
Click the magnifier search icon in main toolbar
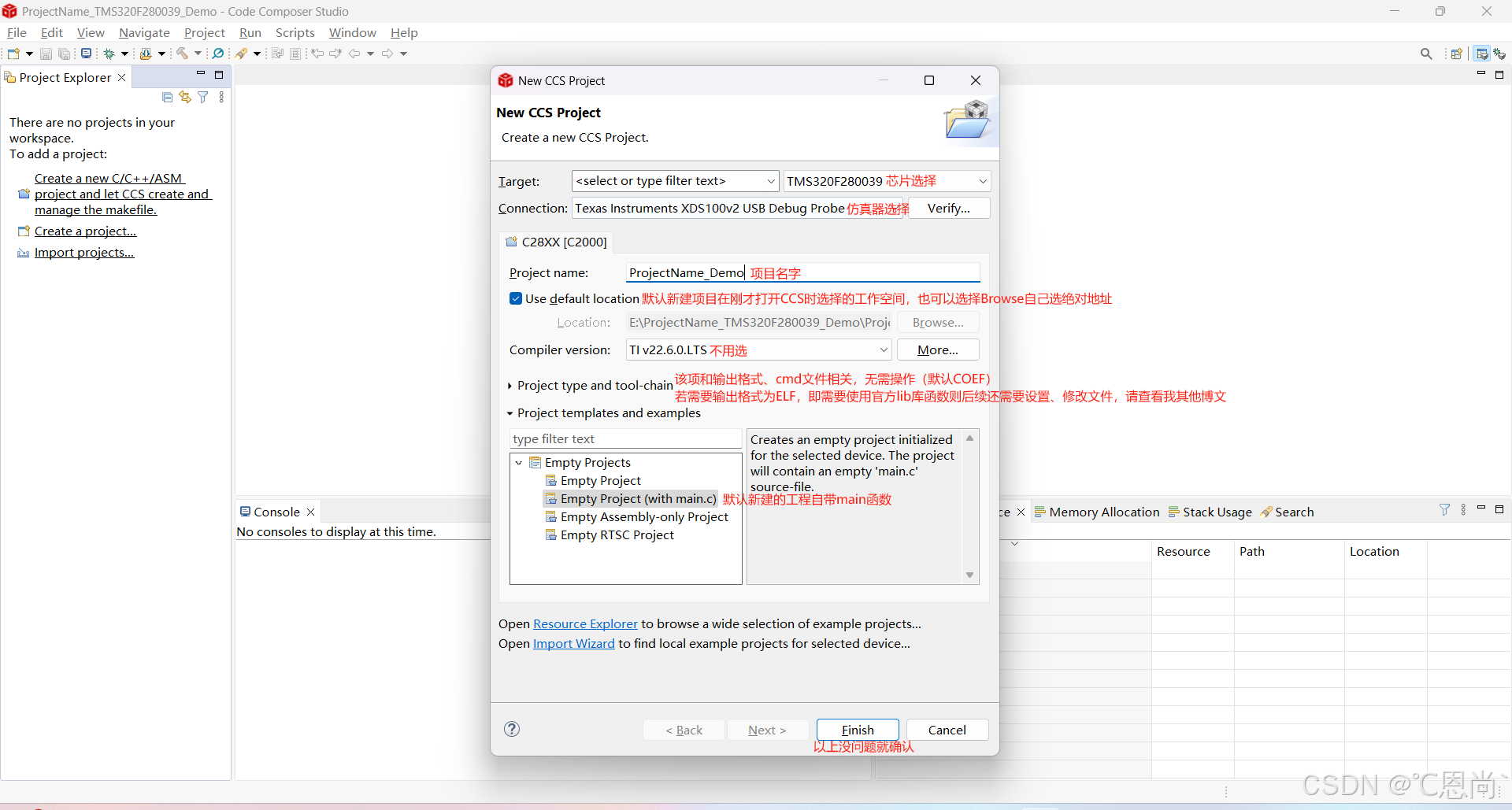pos(1426,54)
